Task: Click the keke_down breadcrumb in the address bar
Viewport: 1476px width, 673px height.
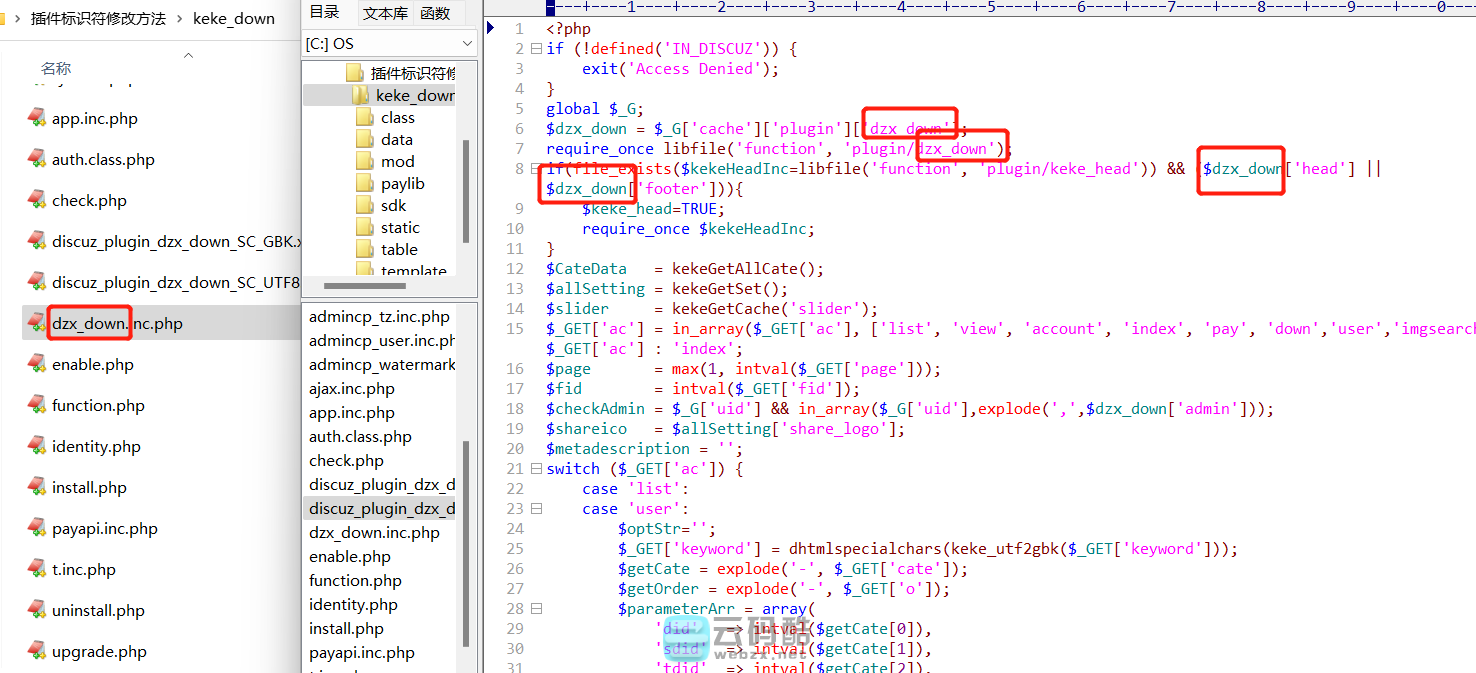Action: (x=233, y=18)
